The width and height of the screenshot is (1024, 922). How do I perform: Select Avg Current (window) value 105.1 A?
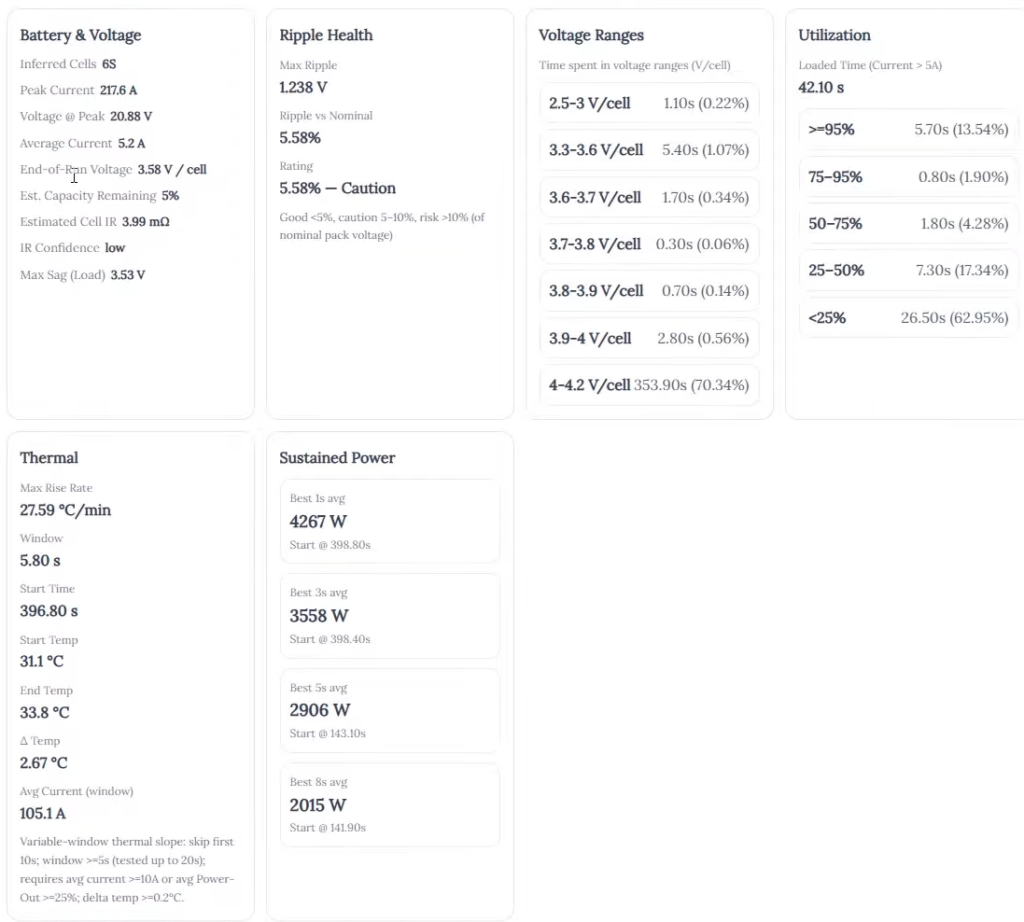click(x=42, y=814)
